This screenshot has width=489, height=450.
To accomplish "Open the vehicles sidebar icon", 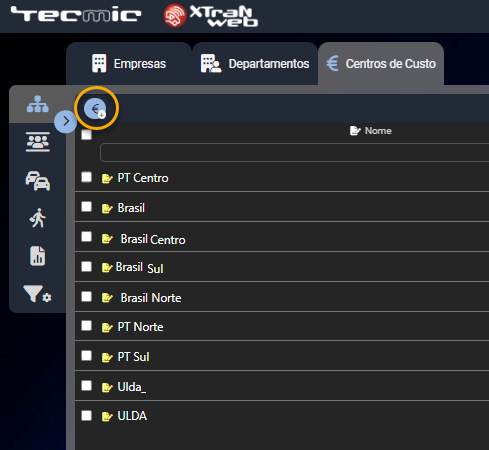I will pyautogui.click(x=38, y=181).
